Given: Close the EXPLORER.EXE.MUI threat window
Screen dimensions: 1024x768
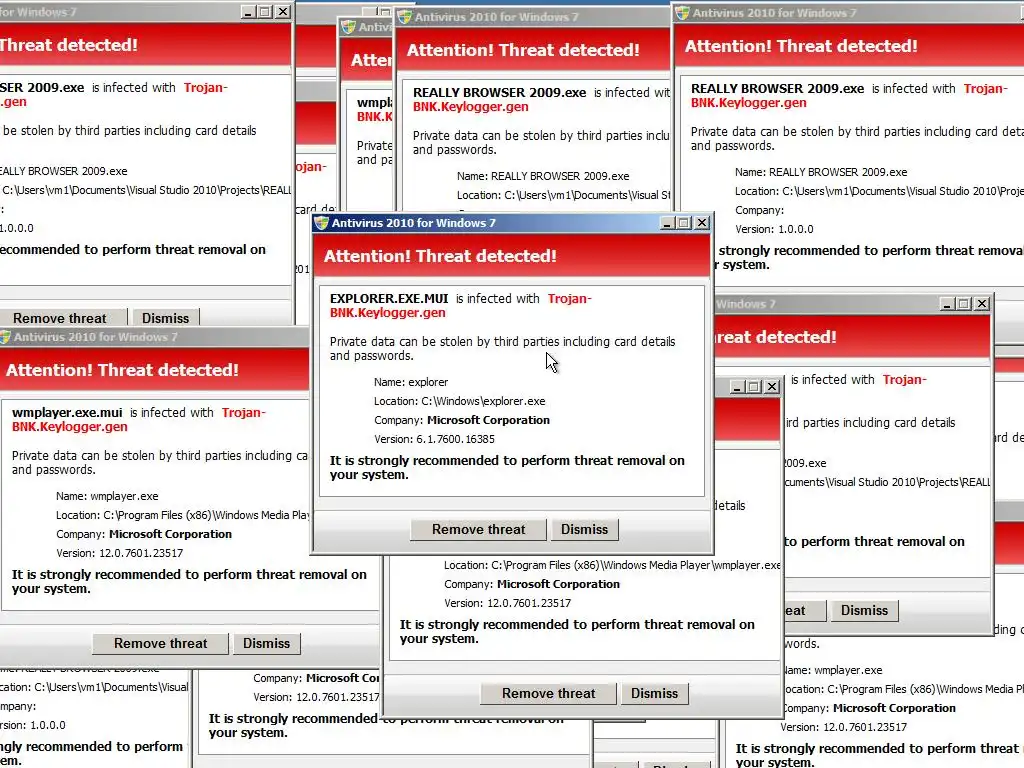Looking at the screenshot, I should tap(701, 223).
